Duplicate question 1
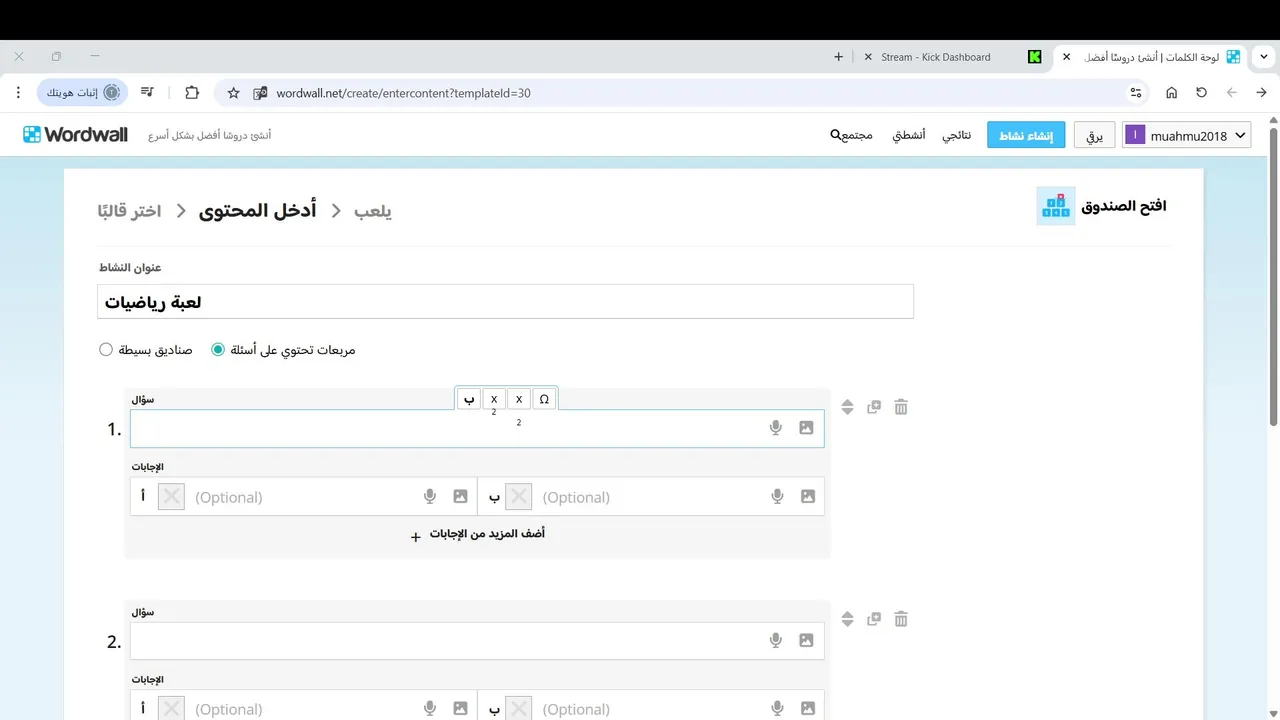The width and height of the screenshot is (1280, 720). (874, 407)
